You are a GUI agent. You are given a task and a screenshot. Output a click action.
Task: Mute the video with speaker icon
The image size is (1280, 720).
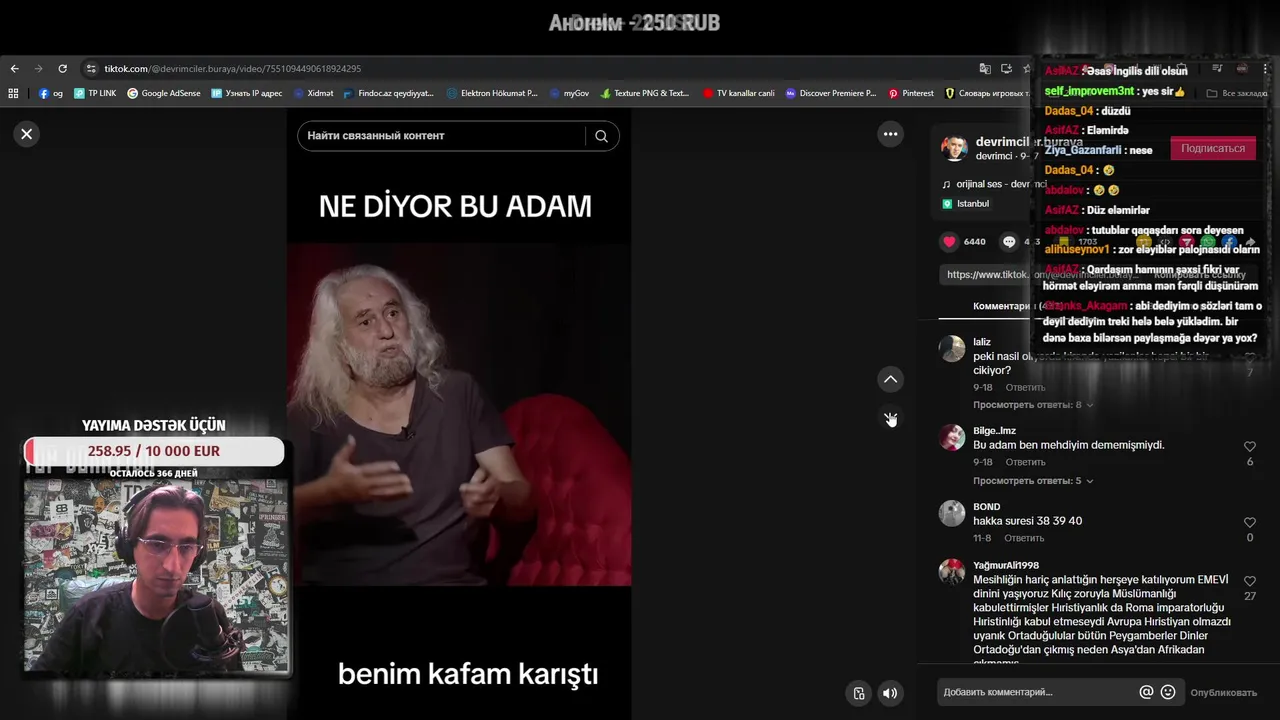(890, 693)
